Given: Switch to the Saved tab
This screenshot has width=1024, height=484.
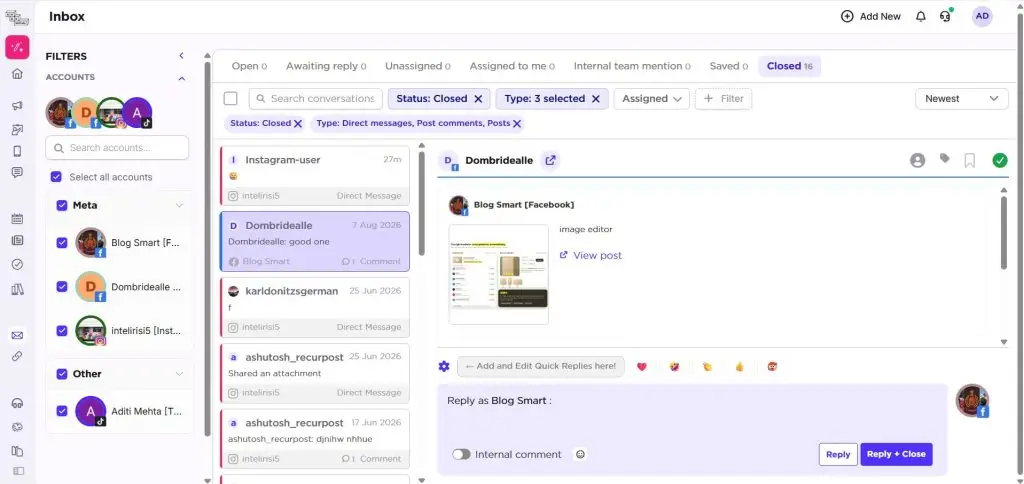Looking at the screenshot, I should pyautogui.click(x=729, y=66).
